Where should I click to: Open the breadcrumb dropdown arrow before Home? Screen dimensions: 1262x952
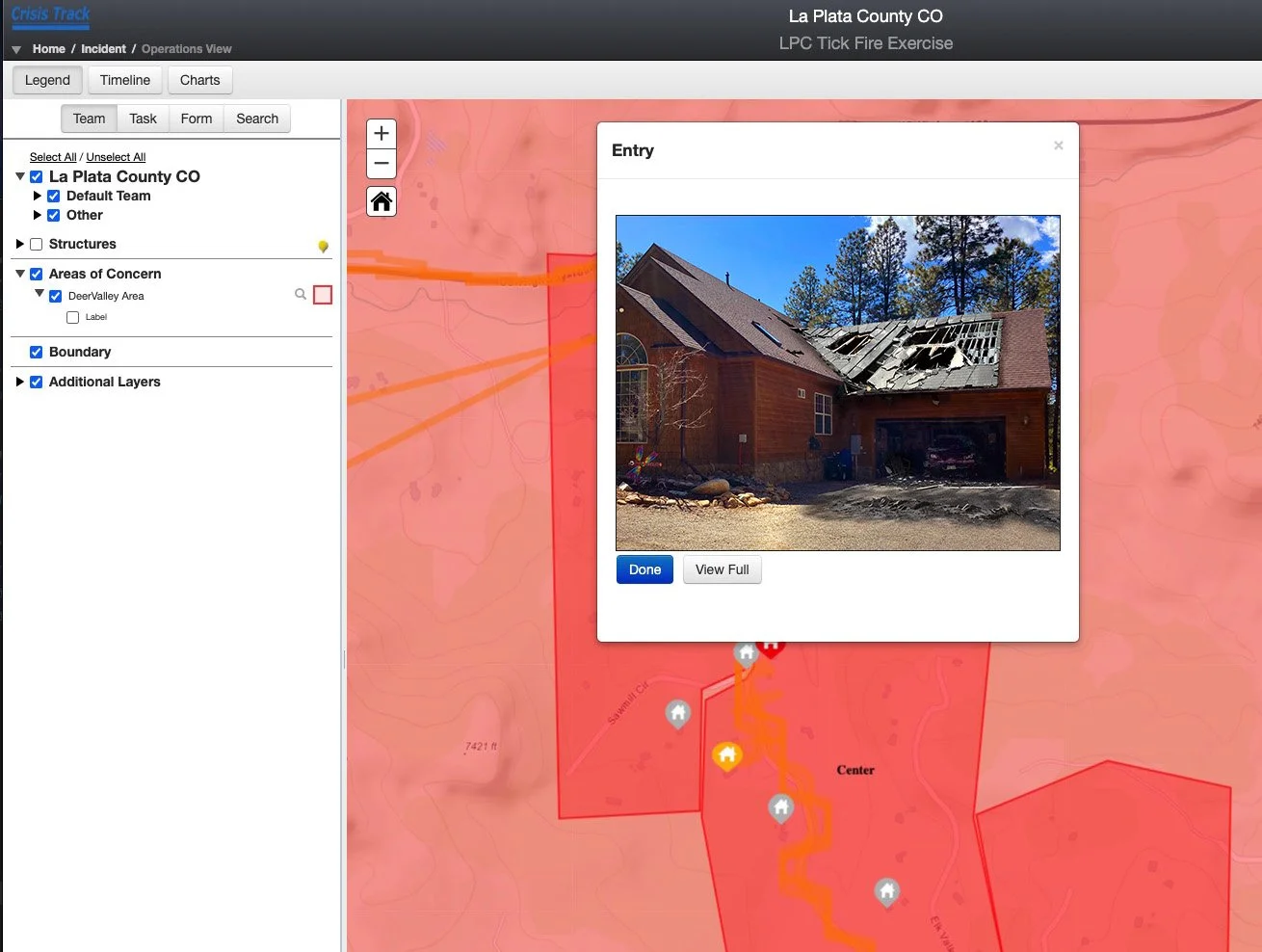pos(16,49)
